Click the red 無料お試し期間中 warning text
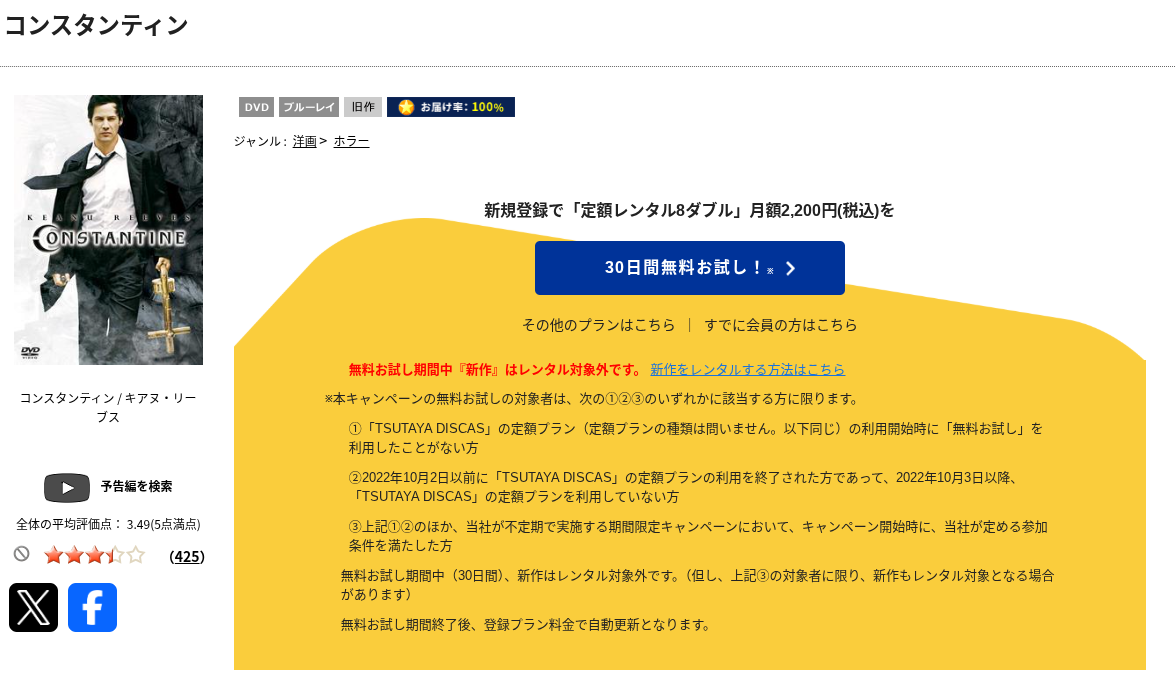This screenshot has height=683, width=1176. tap(496, 370)
